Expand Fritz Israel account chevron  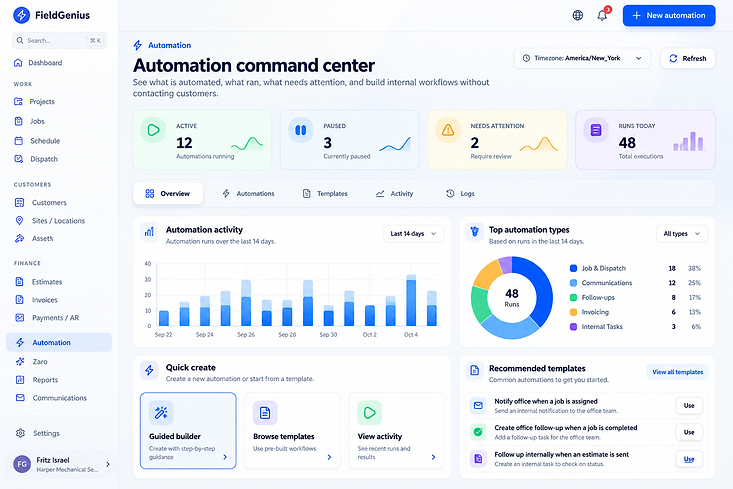[108, 464]
